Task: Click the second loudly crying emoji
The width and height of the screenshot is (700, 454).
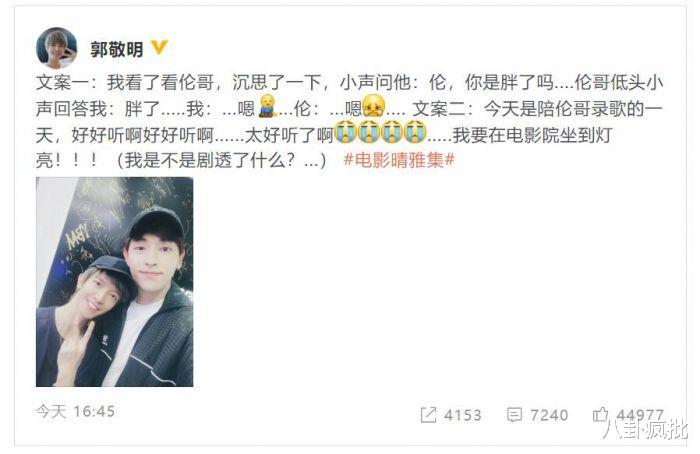Action: coord(368,132)
